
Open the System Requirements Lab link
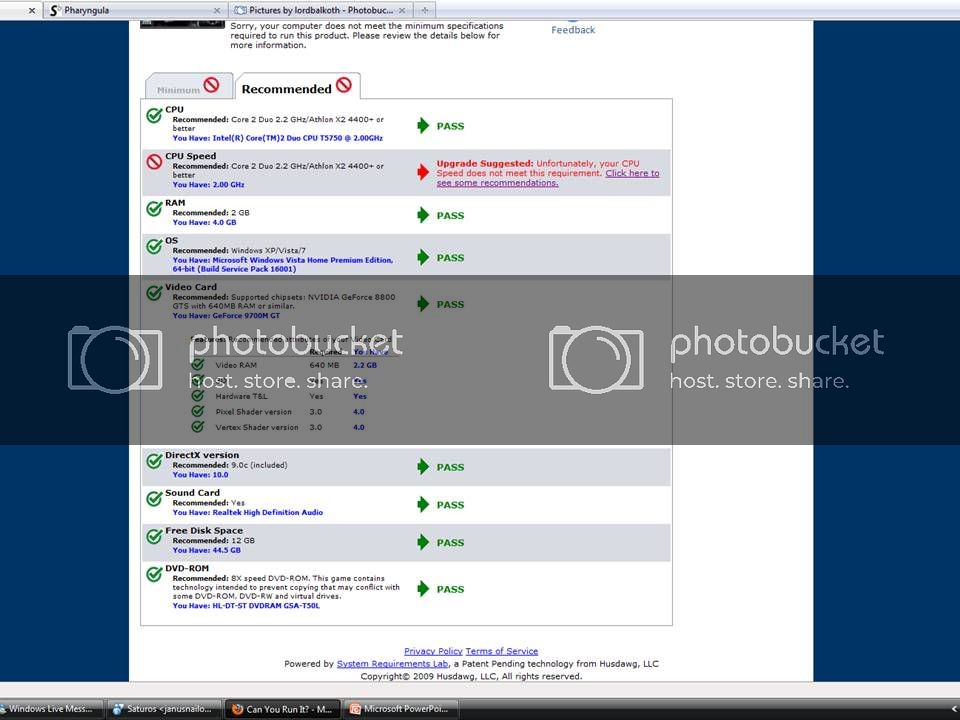pyautogui.click(x=392, y=664)
